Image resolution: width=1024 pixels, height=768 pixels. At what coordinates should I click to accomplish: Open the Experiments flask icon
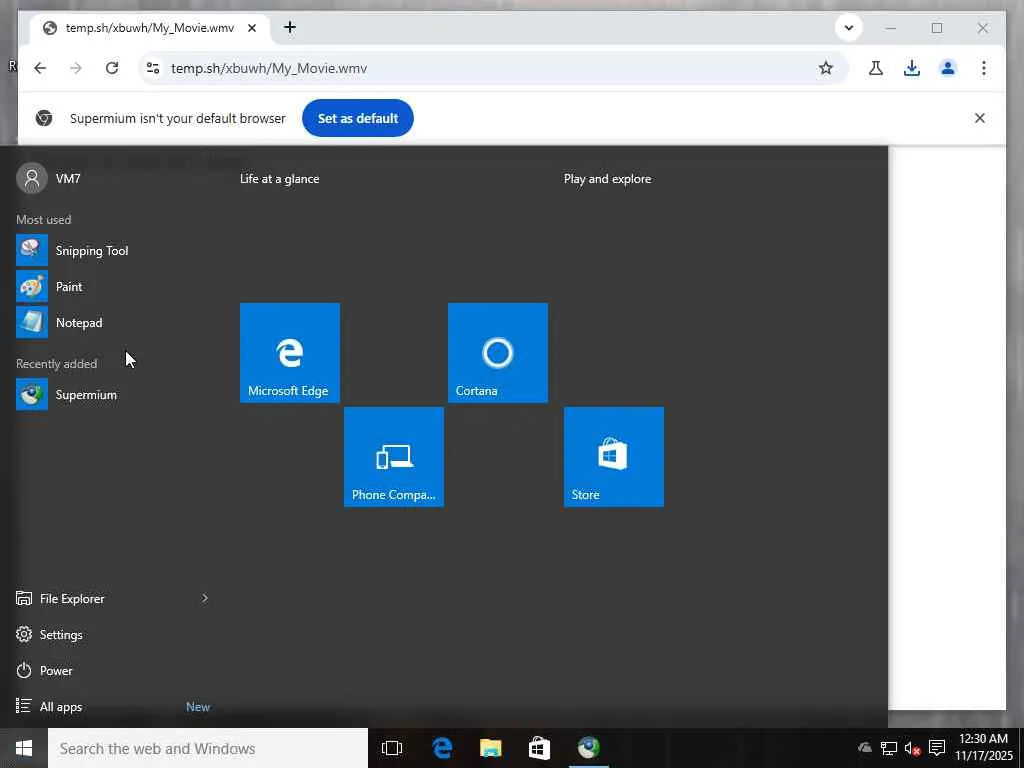(876, 68)
